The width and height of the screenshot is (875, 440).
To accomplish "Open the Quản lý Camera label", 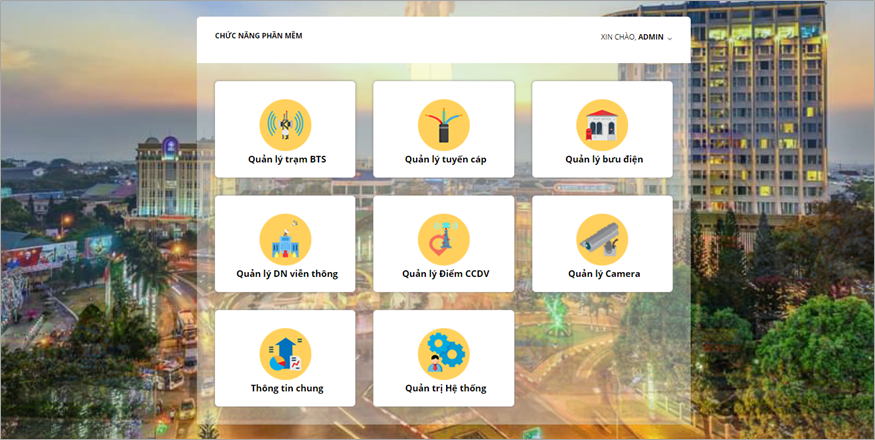I will (x=604, y=274).
